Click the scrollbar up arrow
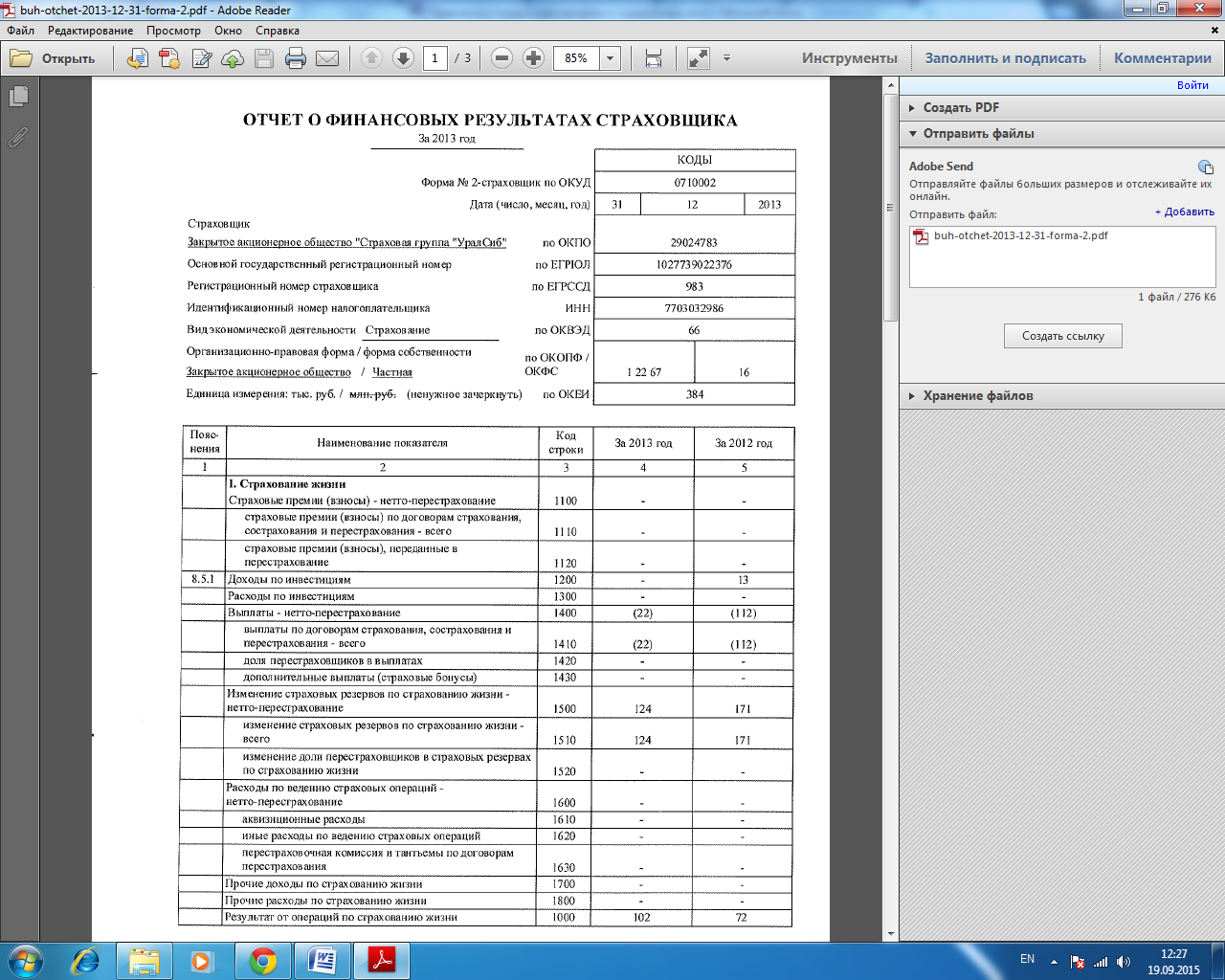Viewport: 1225px width, 980px height. tap(891, 84)
